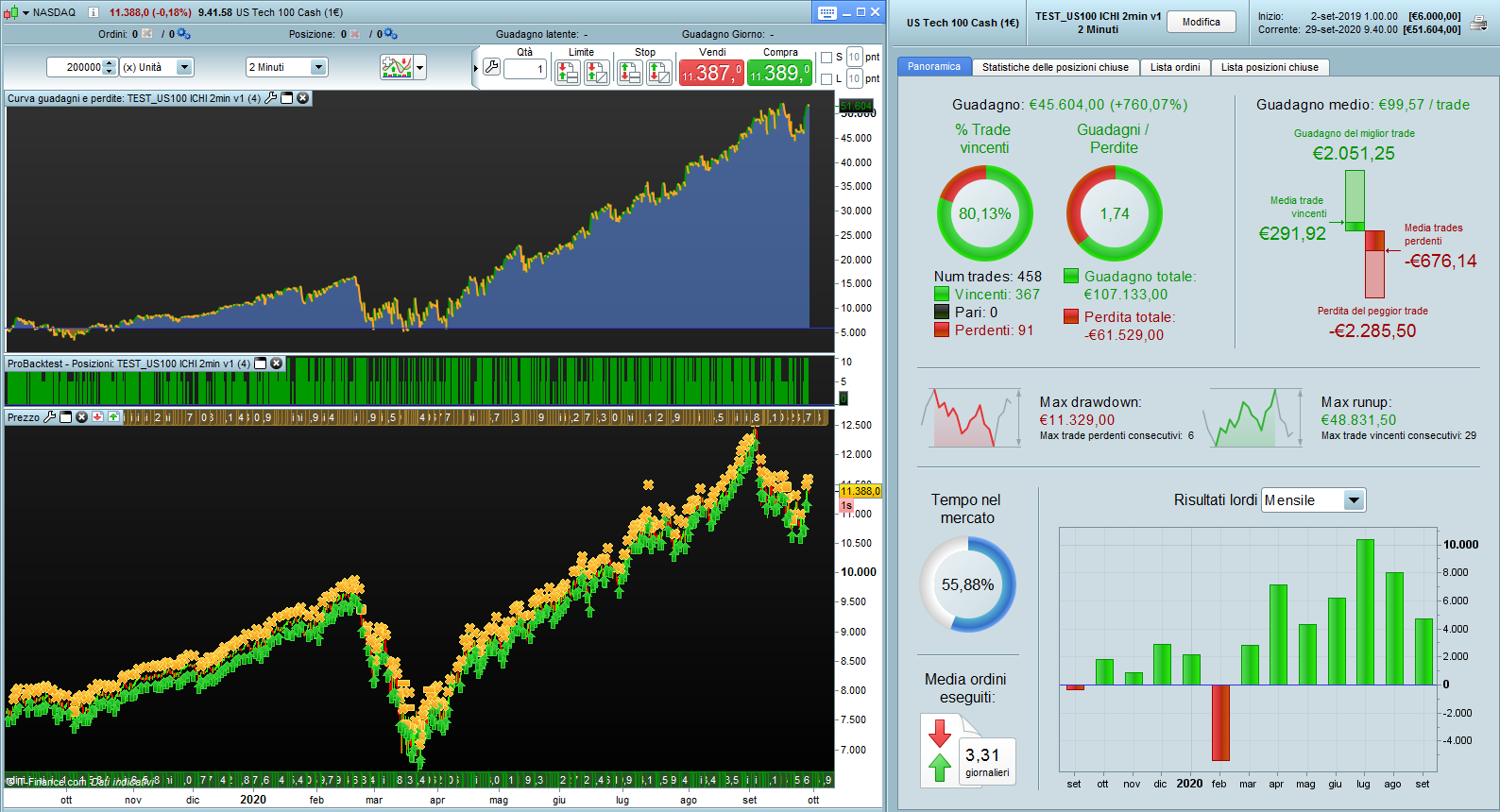1500x812 pixels.
Task: Click the Qtà quantity input field
Action: click(525, 69)
